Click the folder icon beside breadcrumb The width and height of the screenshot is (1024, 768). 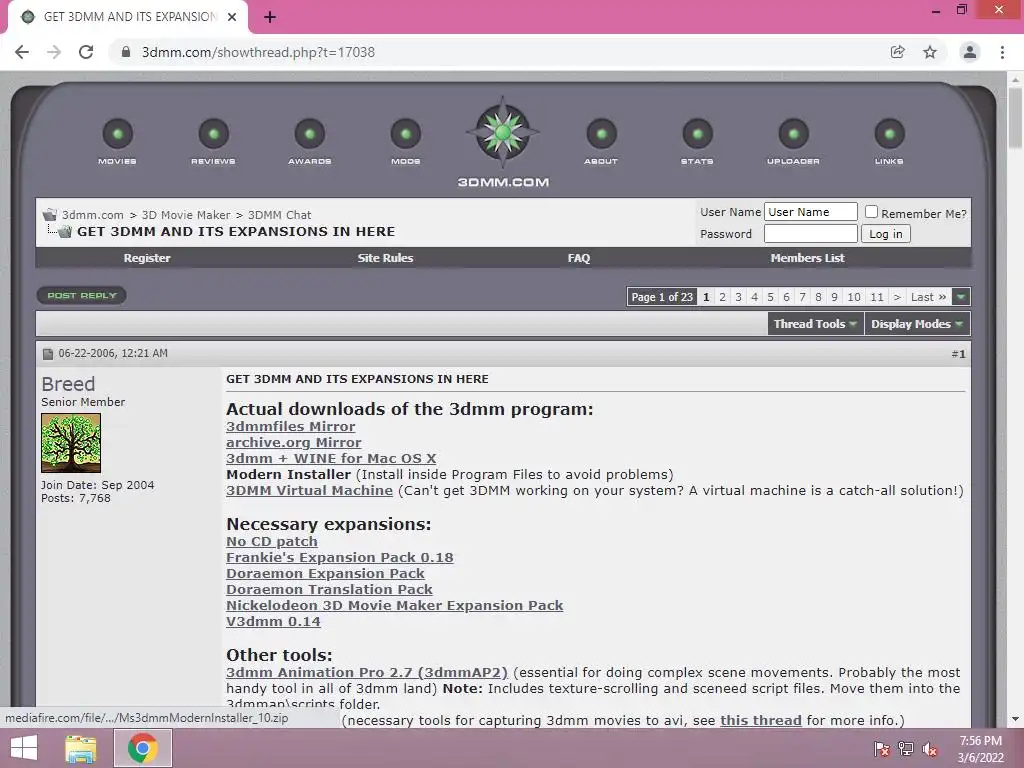[50, 215]
